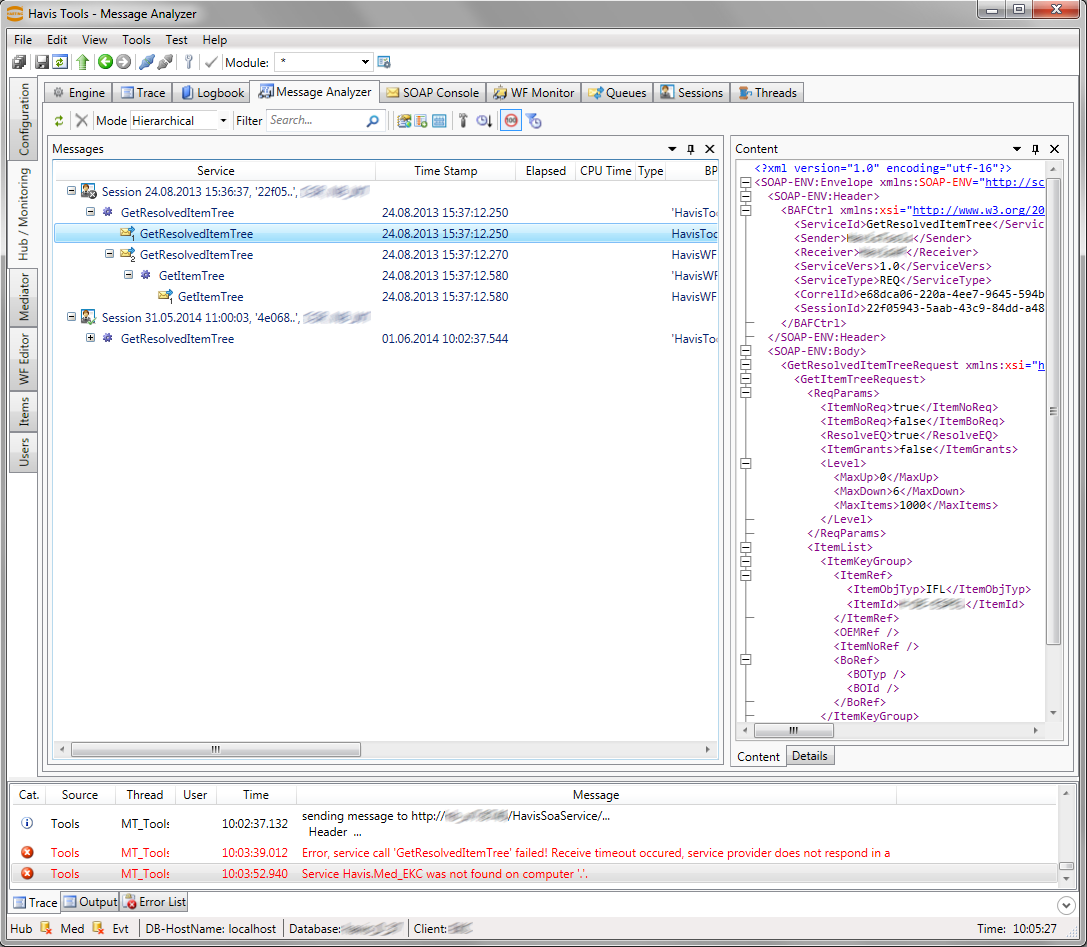Refresh messages with green arrows icon
The height and width of the screenshot is (947, 1087).
pos(59,121)
